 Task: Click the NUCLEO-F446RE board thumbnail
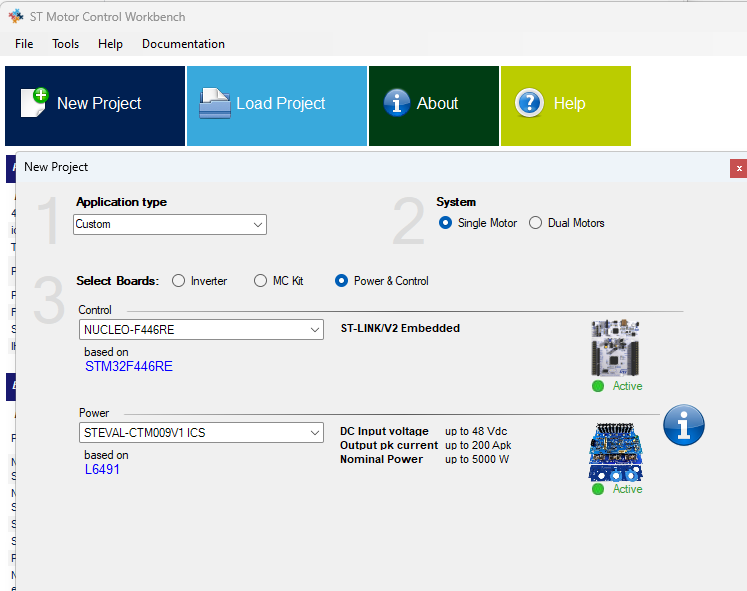615,348
